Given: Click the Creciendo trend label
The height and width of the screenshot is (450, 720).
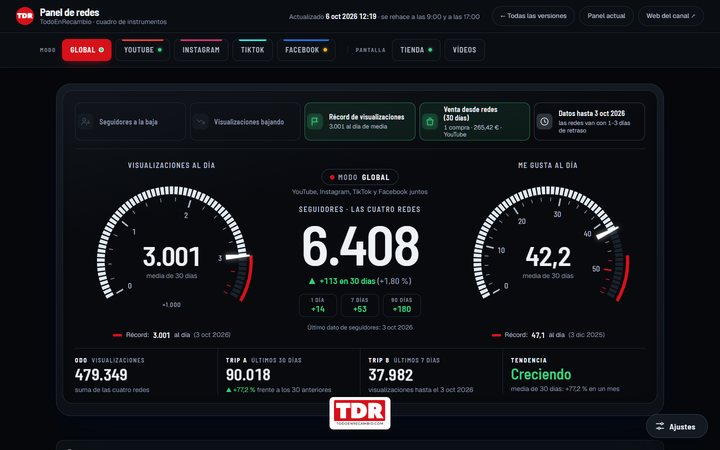Looking at the screenshot, I should click(x=541, y=374).
